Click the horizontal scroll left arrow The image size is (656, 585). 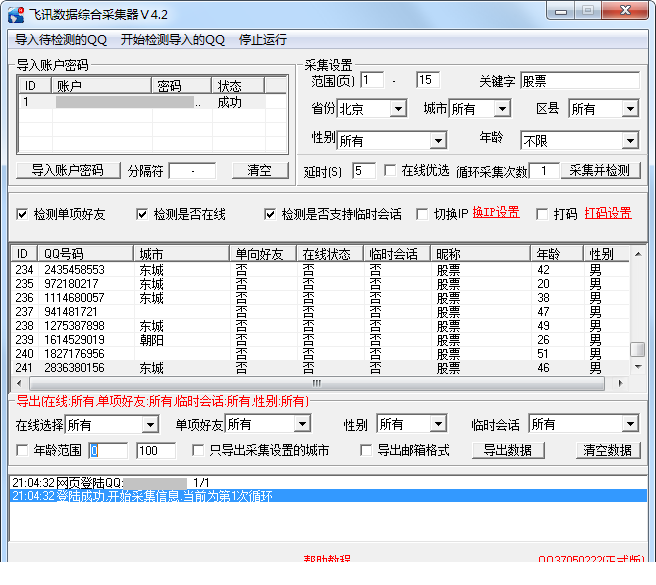point(19,383)
